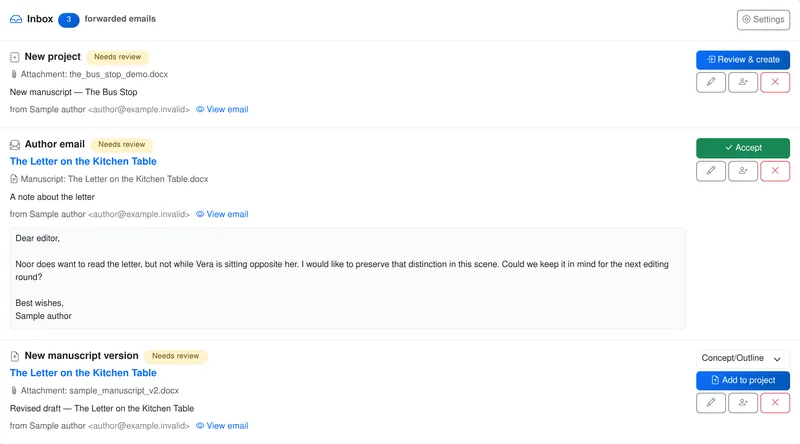The height and width of the screenshot is (444, 800).
Task: View email for The Bus Stop manuscript
Action: point(222,109)
